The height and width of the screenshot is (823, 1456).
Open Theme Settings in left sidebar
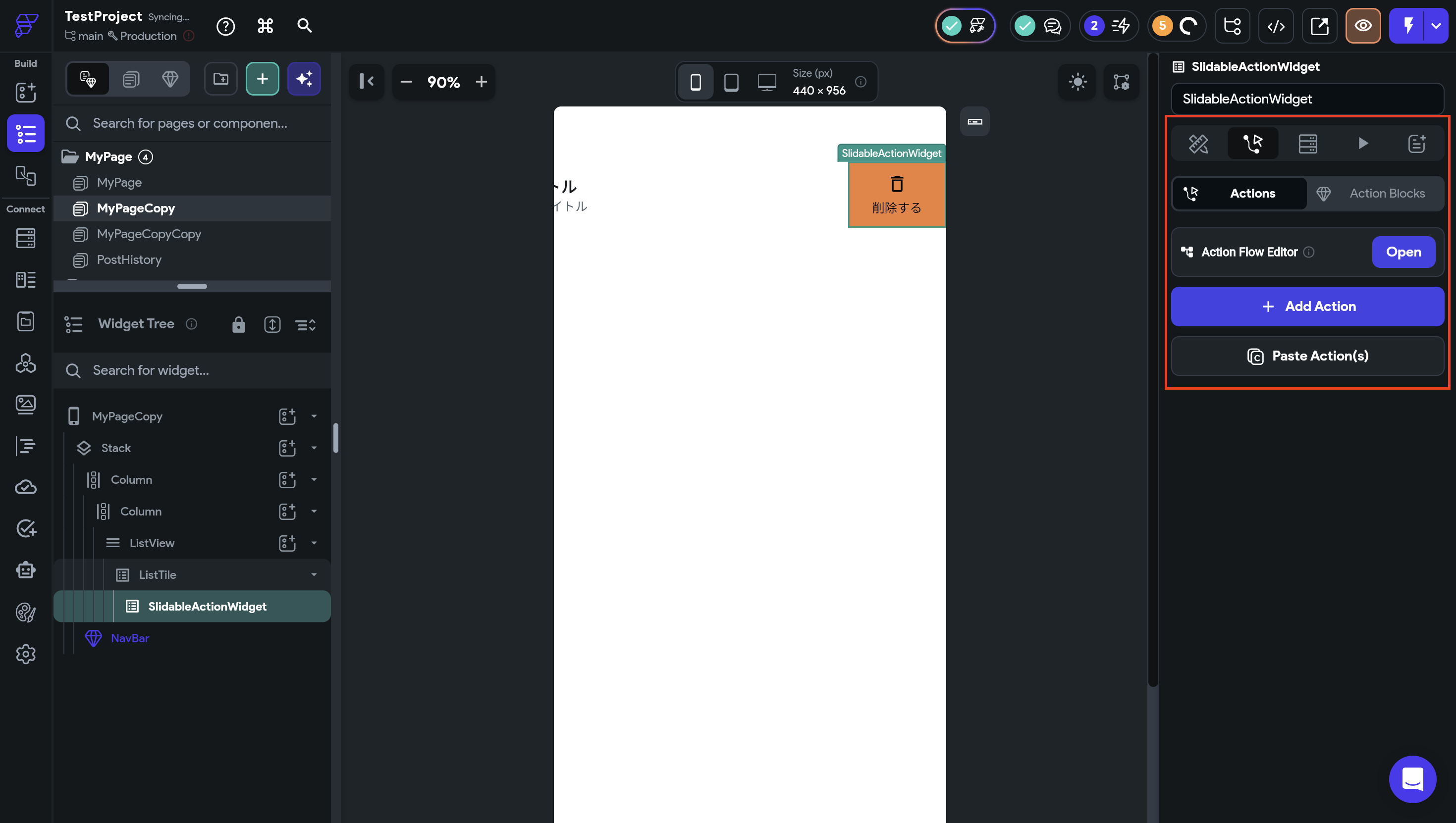25,612
